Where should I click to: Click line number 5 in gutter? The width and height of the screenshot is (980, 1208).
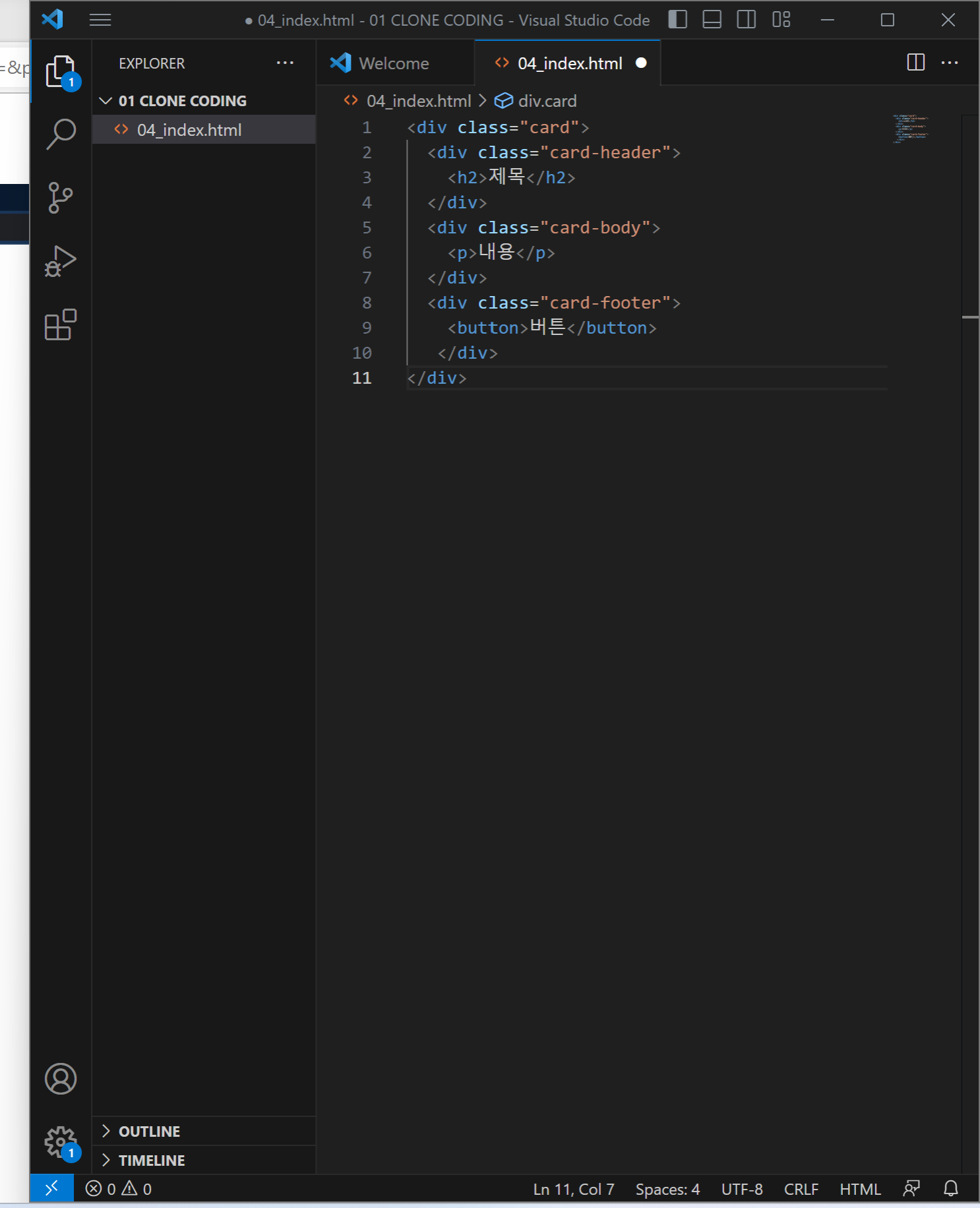pos(367,227)
